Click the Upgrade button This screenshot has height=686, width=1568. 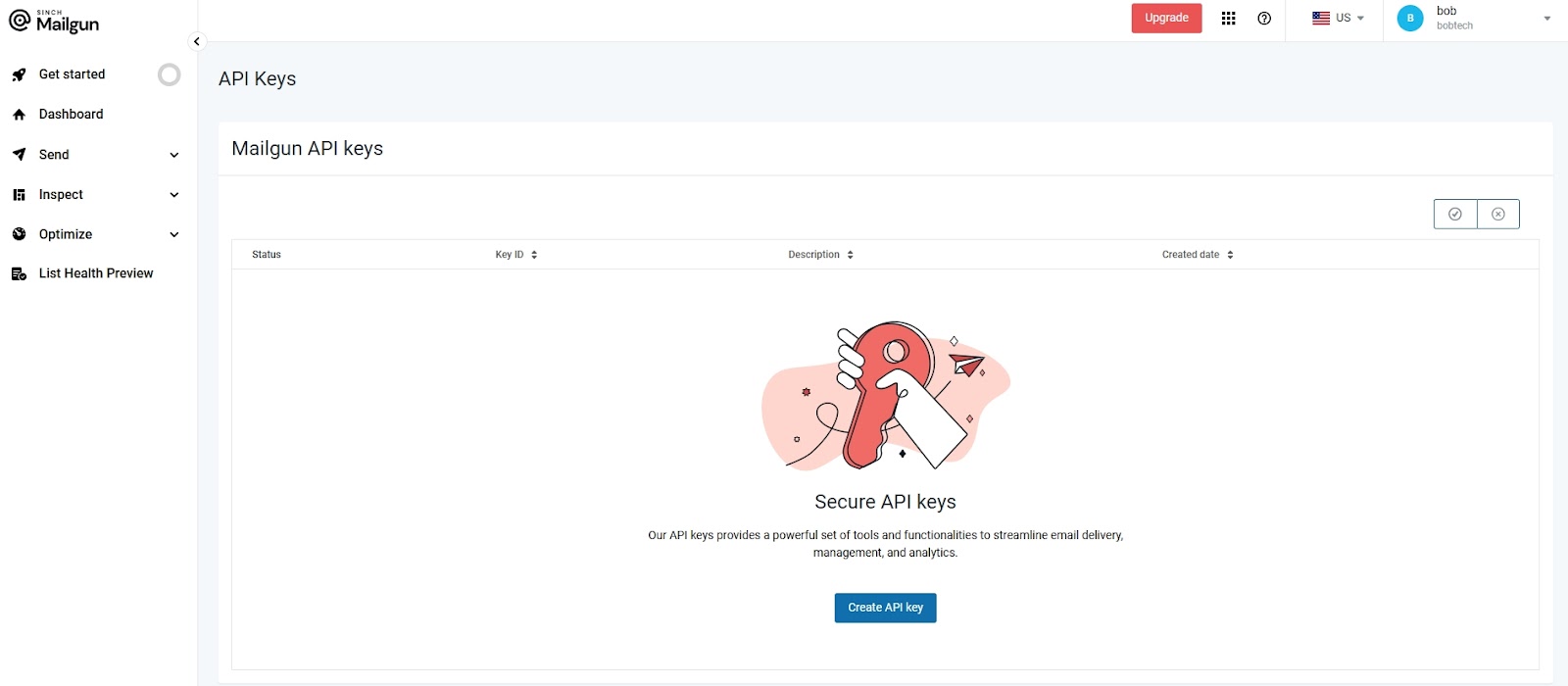click(1166, 19)
